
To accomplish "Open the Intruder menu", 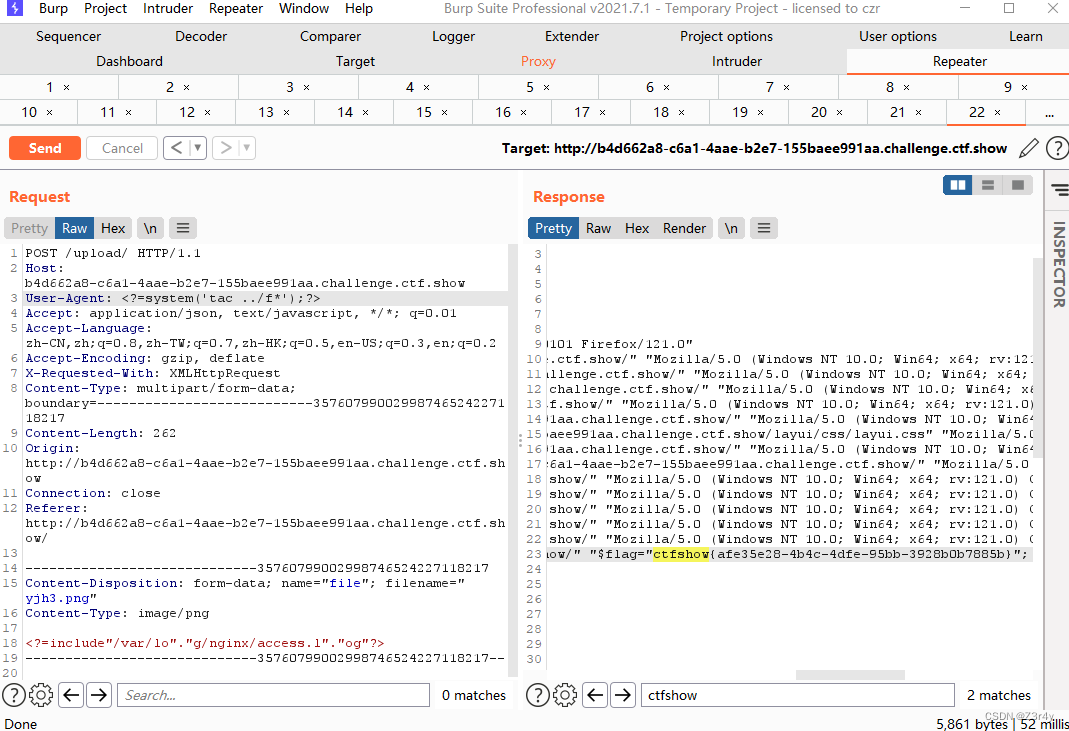I will (168, 8).
